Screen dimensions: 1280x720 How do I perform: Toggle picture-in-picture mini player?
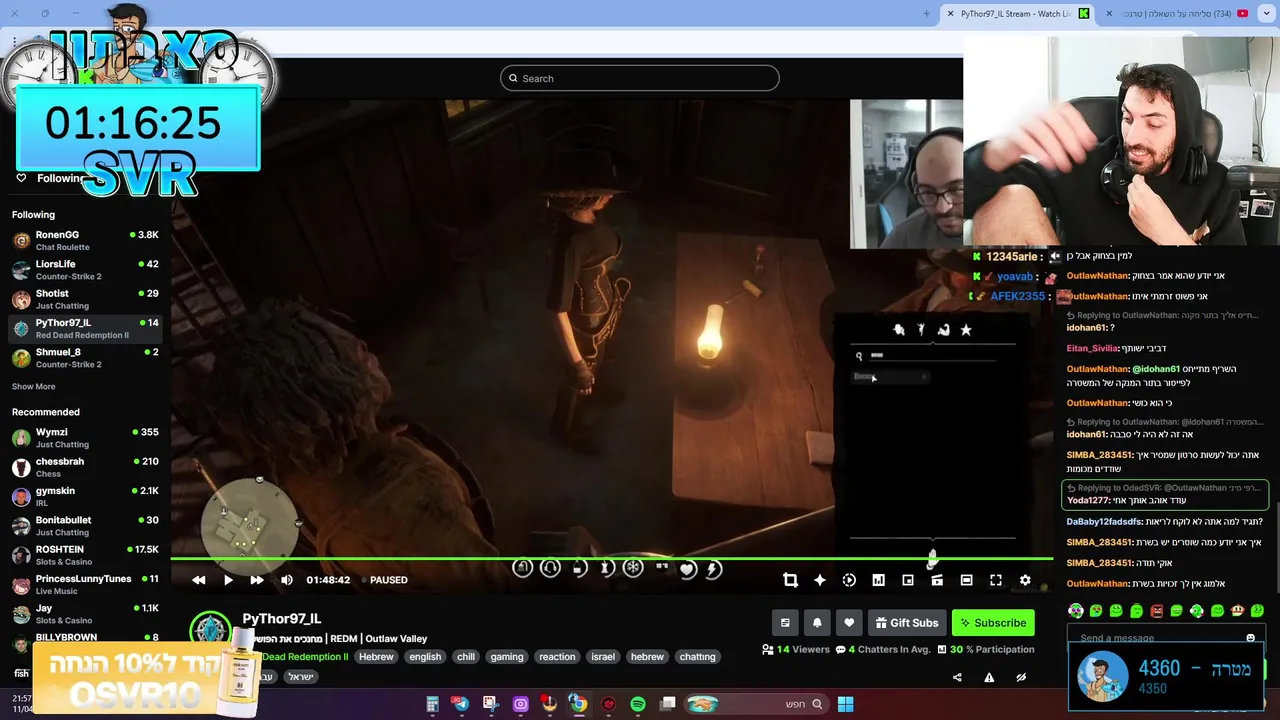click(x=908, y=580)
